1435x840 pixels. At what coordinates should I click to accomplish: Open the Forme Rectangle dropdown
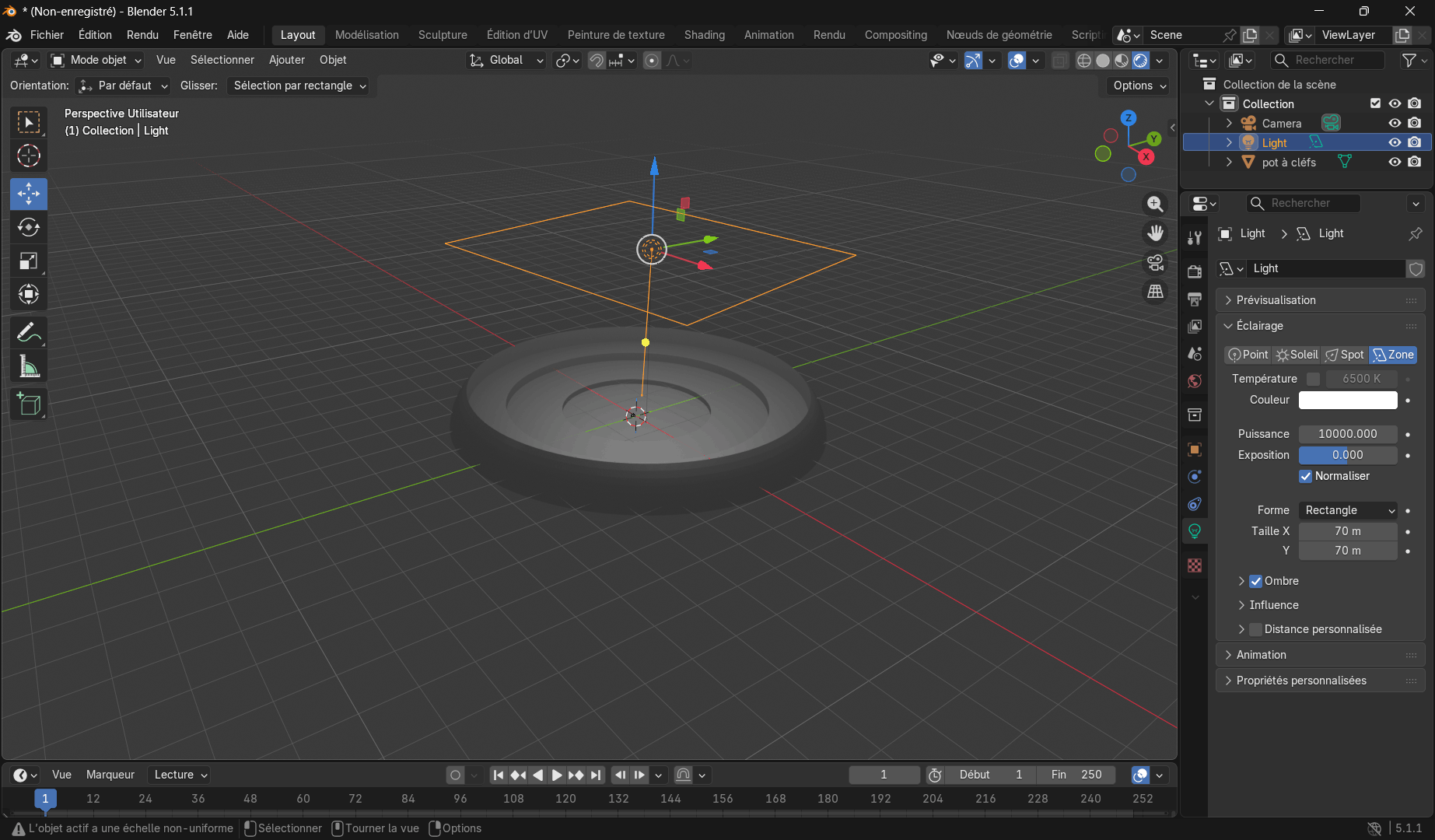[1348, 510]
